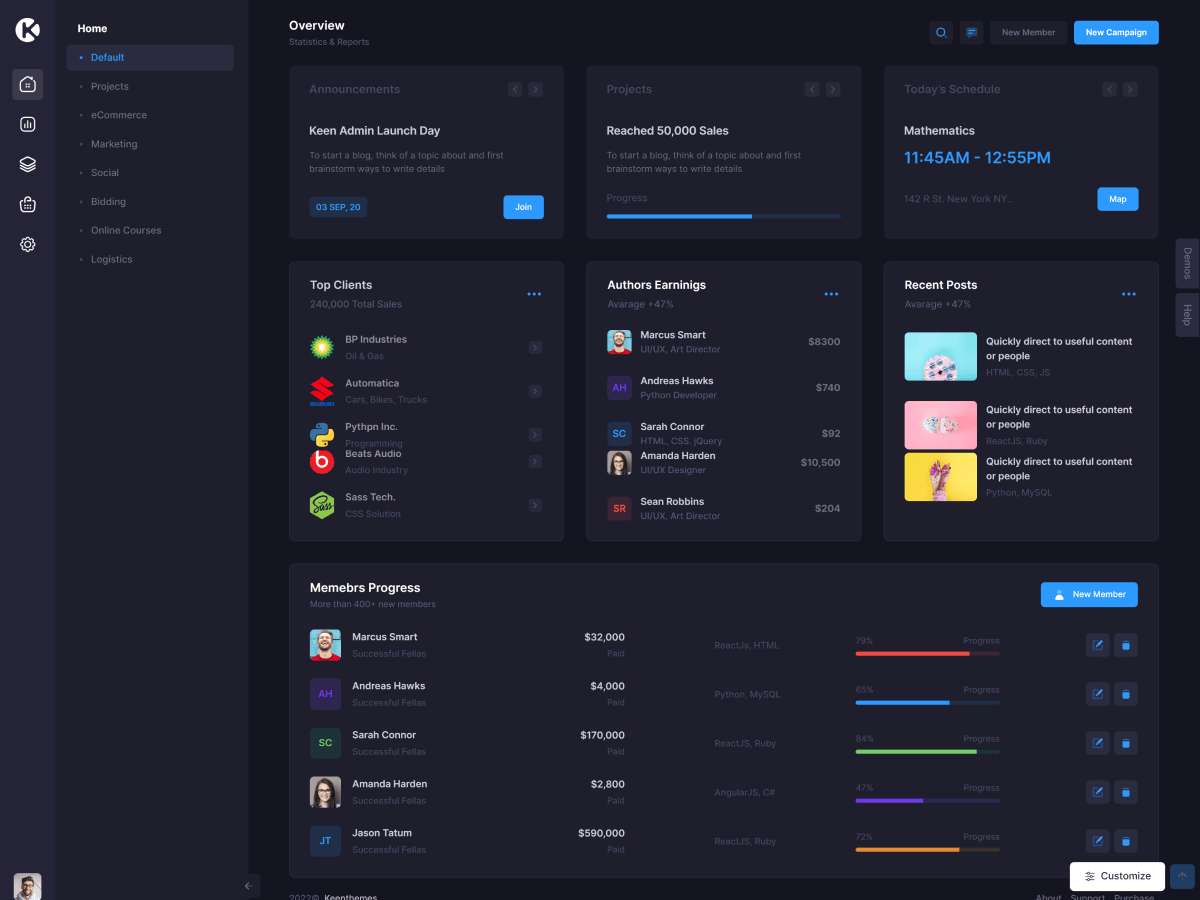This screenshot has height=900, width=1200.
Task: Open the first Recent Posts thumbnail image
Action: (940, 357)
